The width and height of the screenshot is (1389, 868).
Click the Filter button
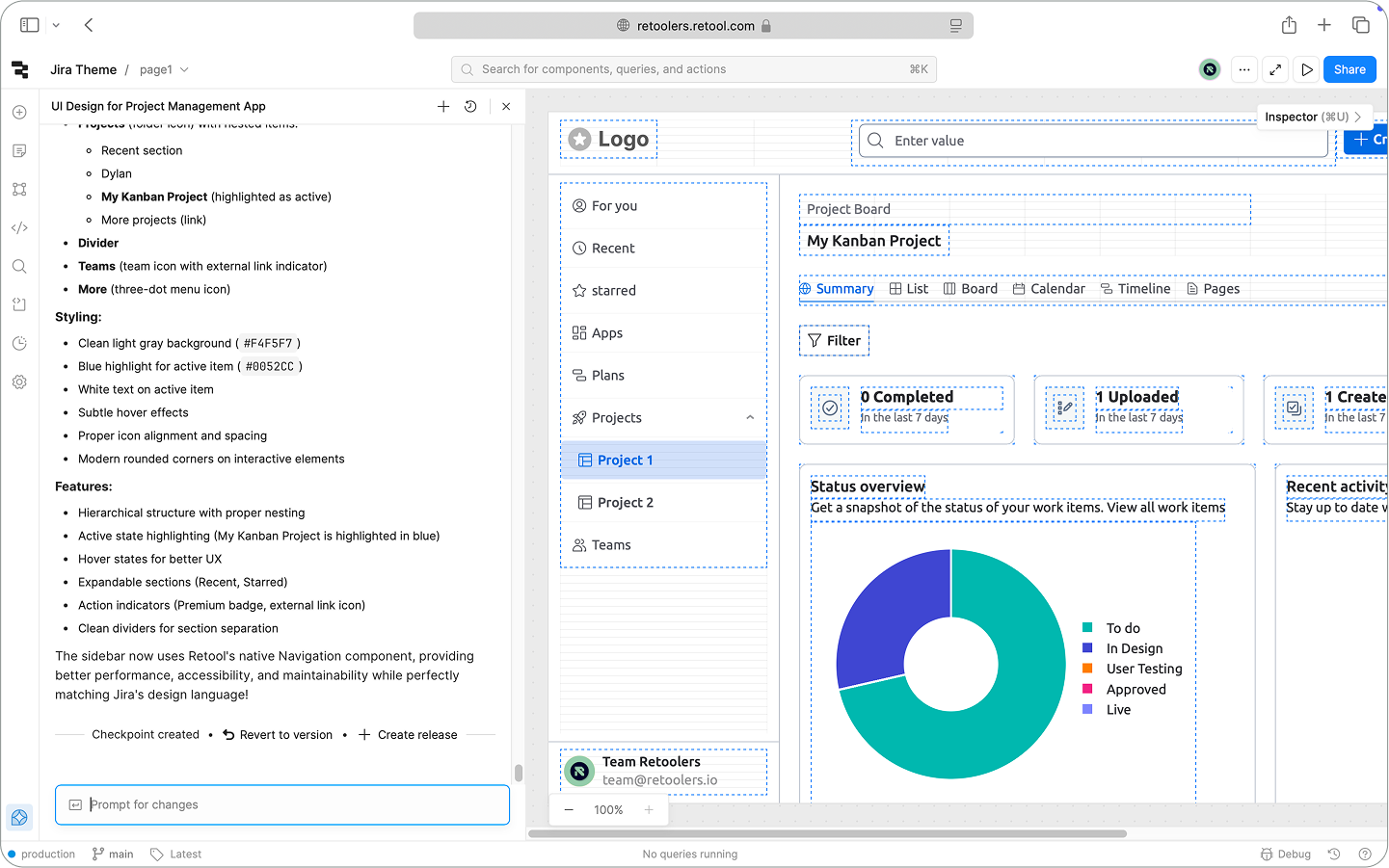(x=834, y=341)
